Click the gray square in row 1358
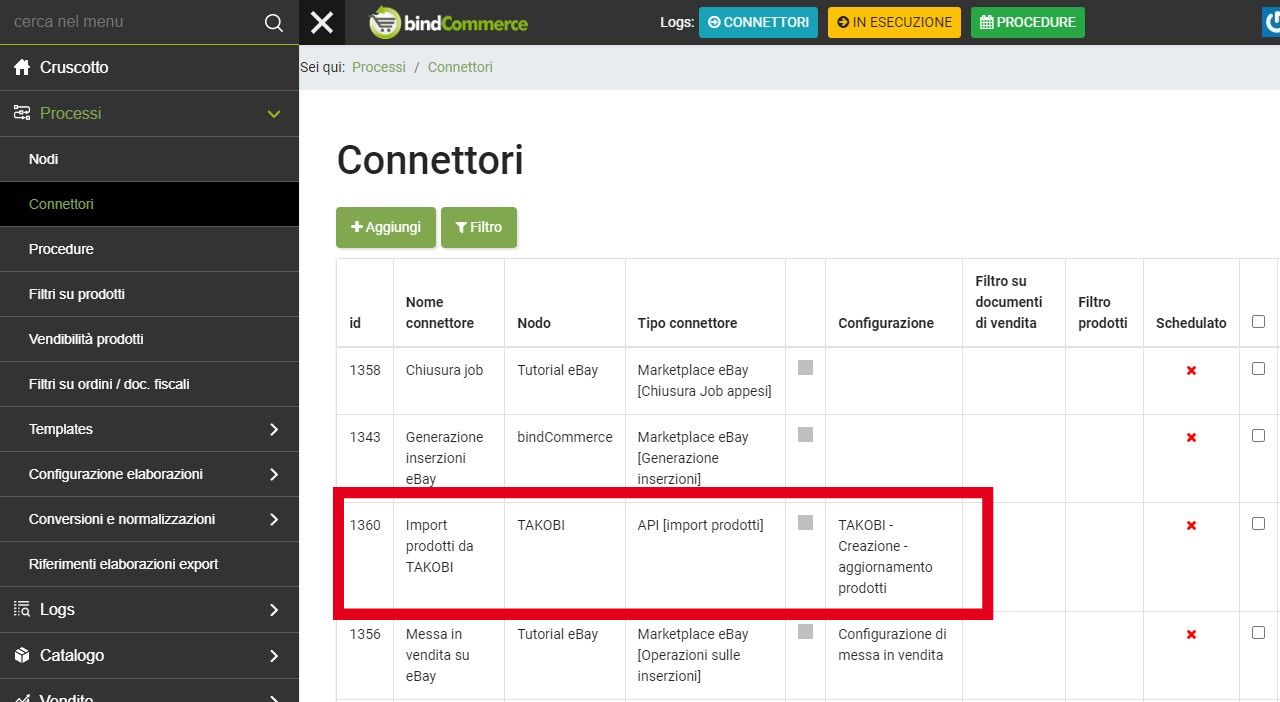The height and width of the screenshot is (702, 1280). tap(805, 368)
